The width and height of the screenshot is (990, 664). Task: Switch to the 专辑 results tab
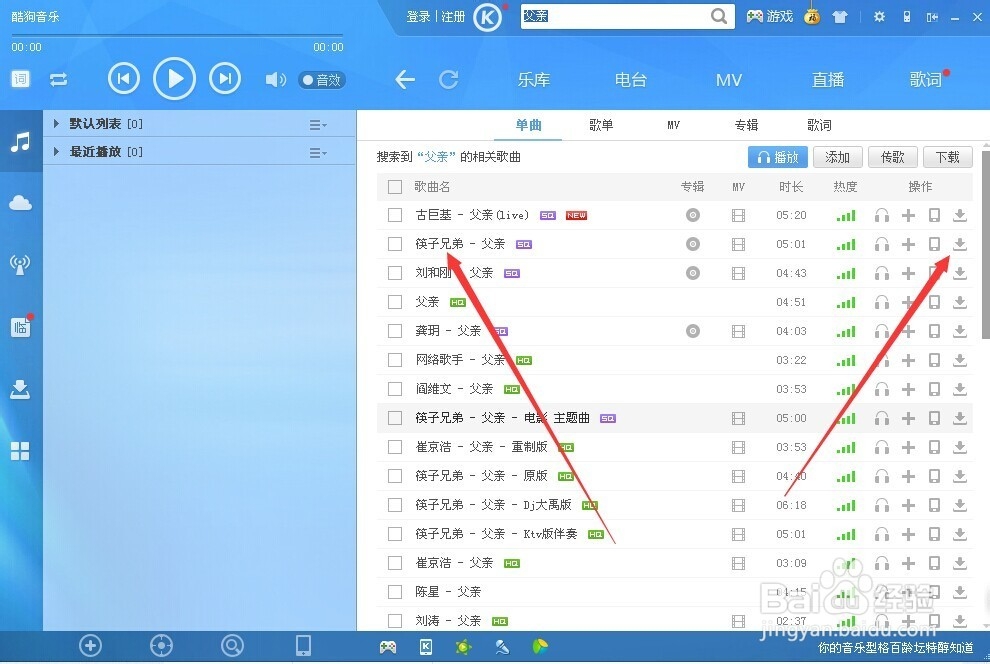746,125
